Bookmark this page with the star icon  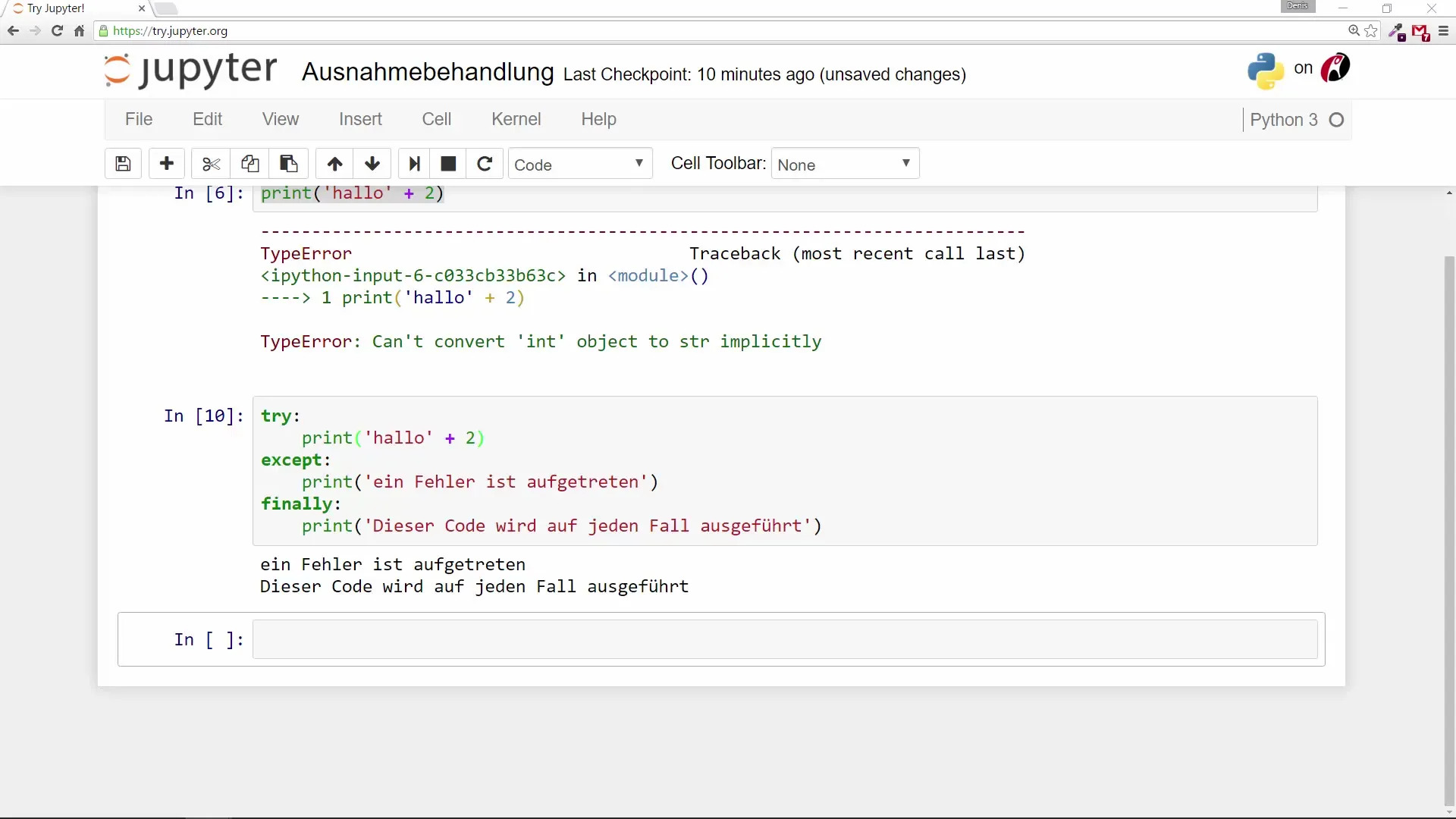[1371, 31]
